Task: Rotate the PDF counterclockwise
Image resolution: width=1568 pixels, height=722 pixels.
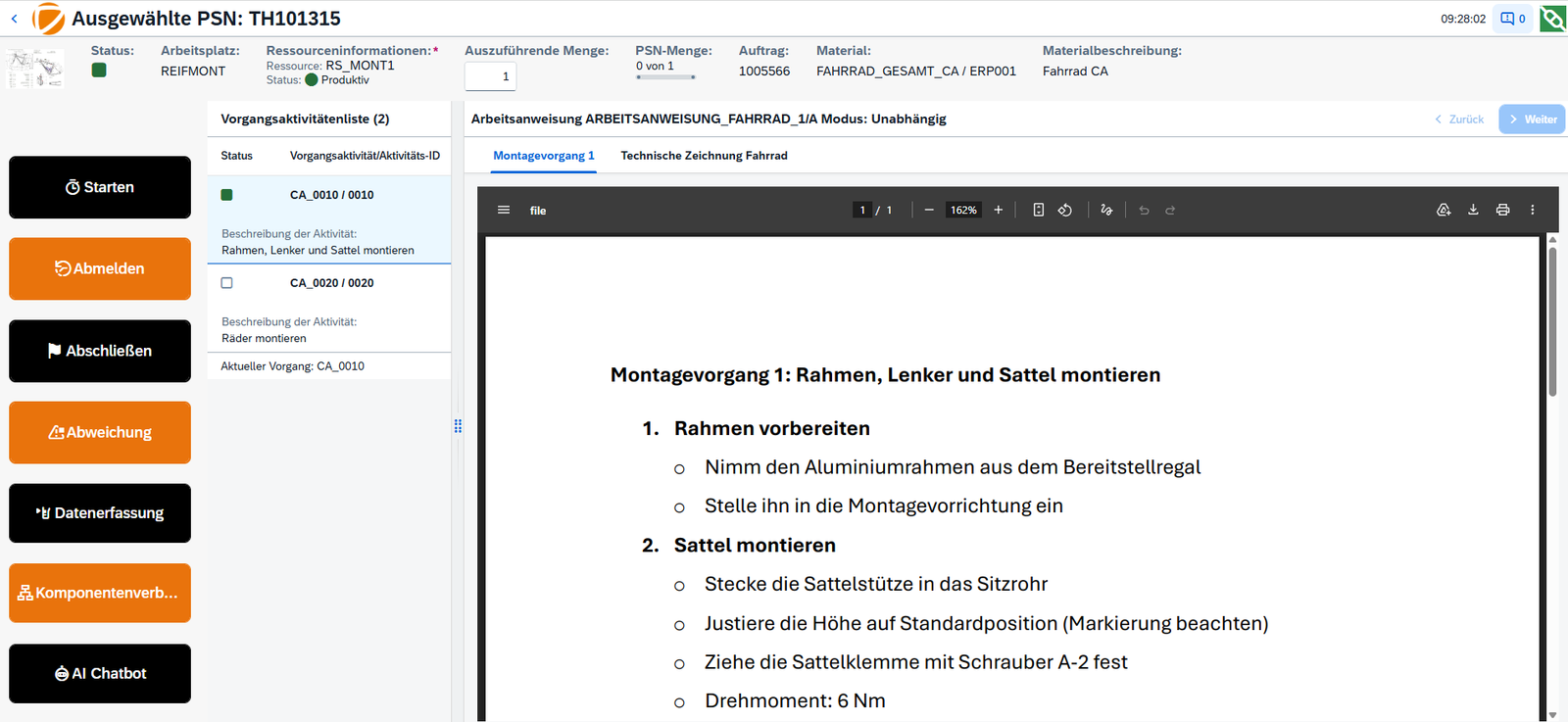Action: 1065,210
